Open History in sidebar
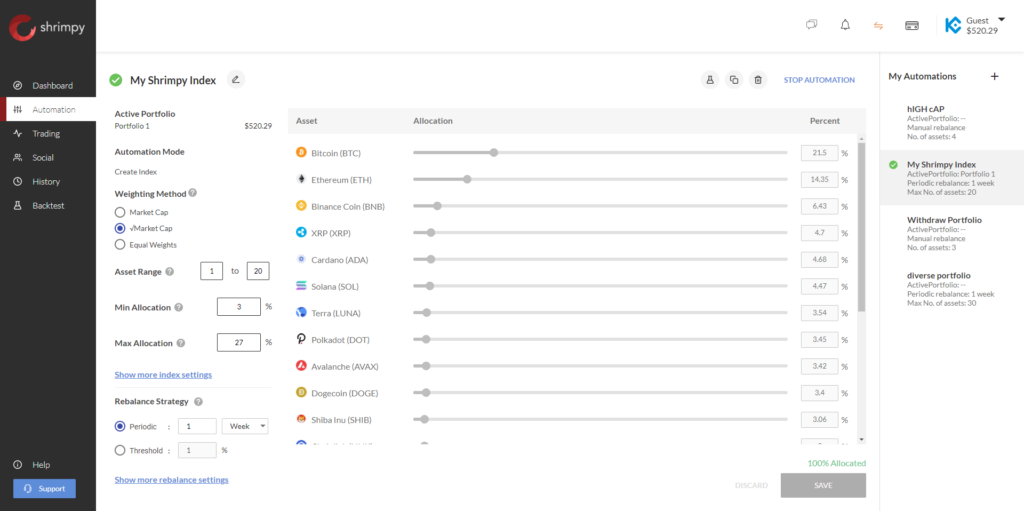The width and height of the screenshot is (1024, 511). tap(48, 182)
